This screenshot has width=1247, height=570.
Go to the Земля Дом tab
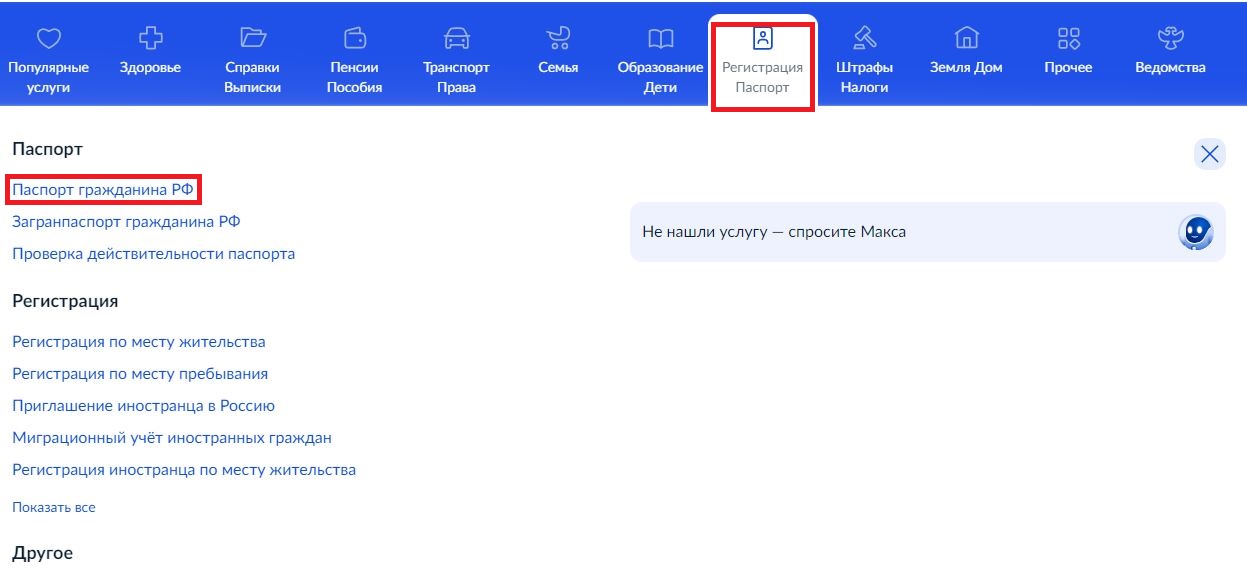pos(966,50)
